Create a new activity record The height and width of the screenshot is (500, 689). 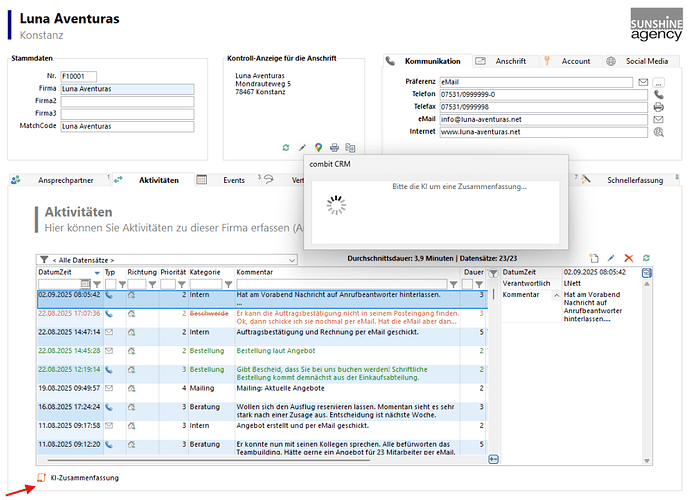(x=595, y=258)
